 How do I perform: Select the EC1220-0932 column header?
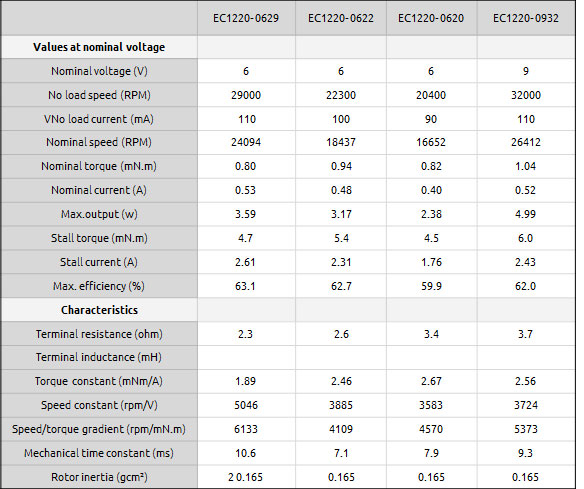point(526,18)
